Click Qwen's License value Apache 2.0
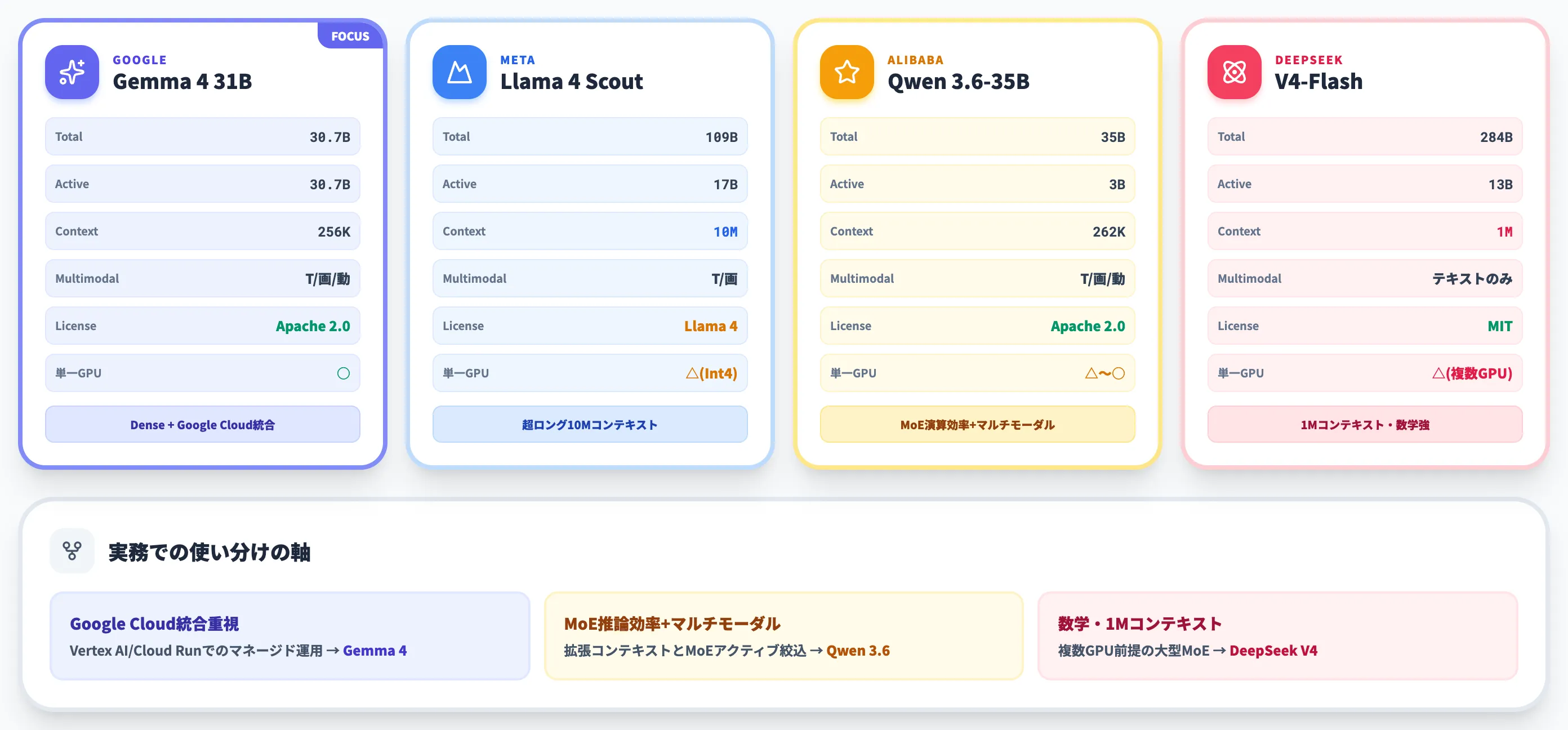This screenshot has width=1568, height=730. click(x=1088, y=326)
